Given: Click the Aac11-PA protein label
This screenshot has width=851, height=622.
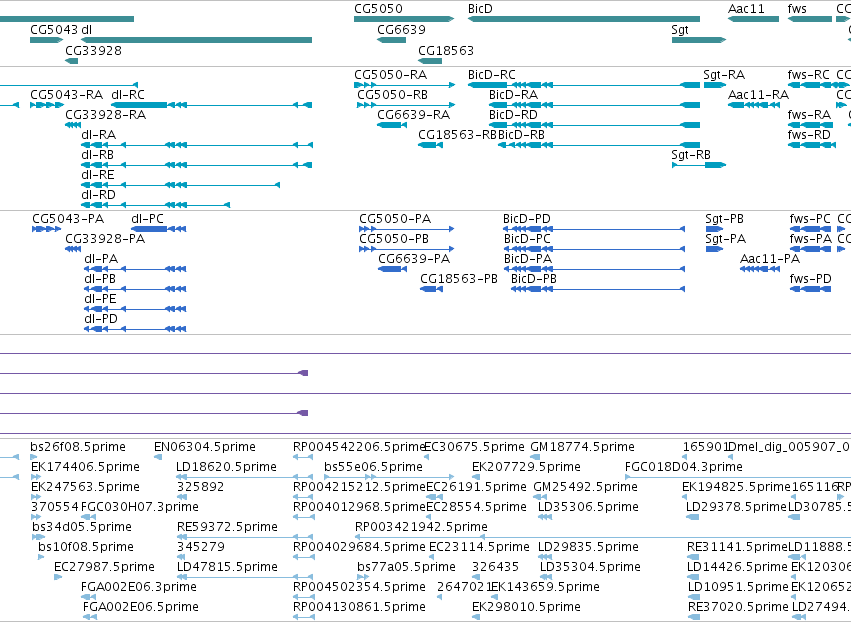Looking at the screenshot, I should point(770,259).
